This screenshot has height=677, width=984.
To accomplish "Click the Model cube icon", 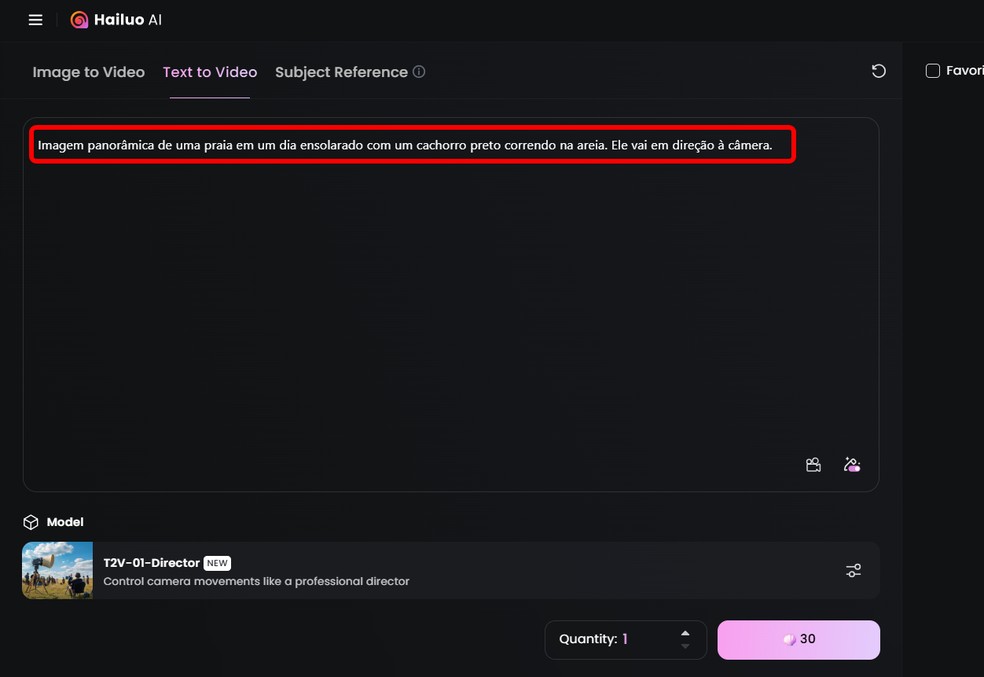I will click(31, 522).
